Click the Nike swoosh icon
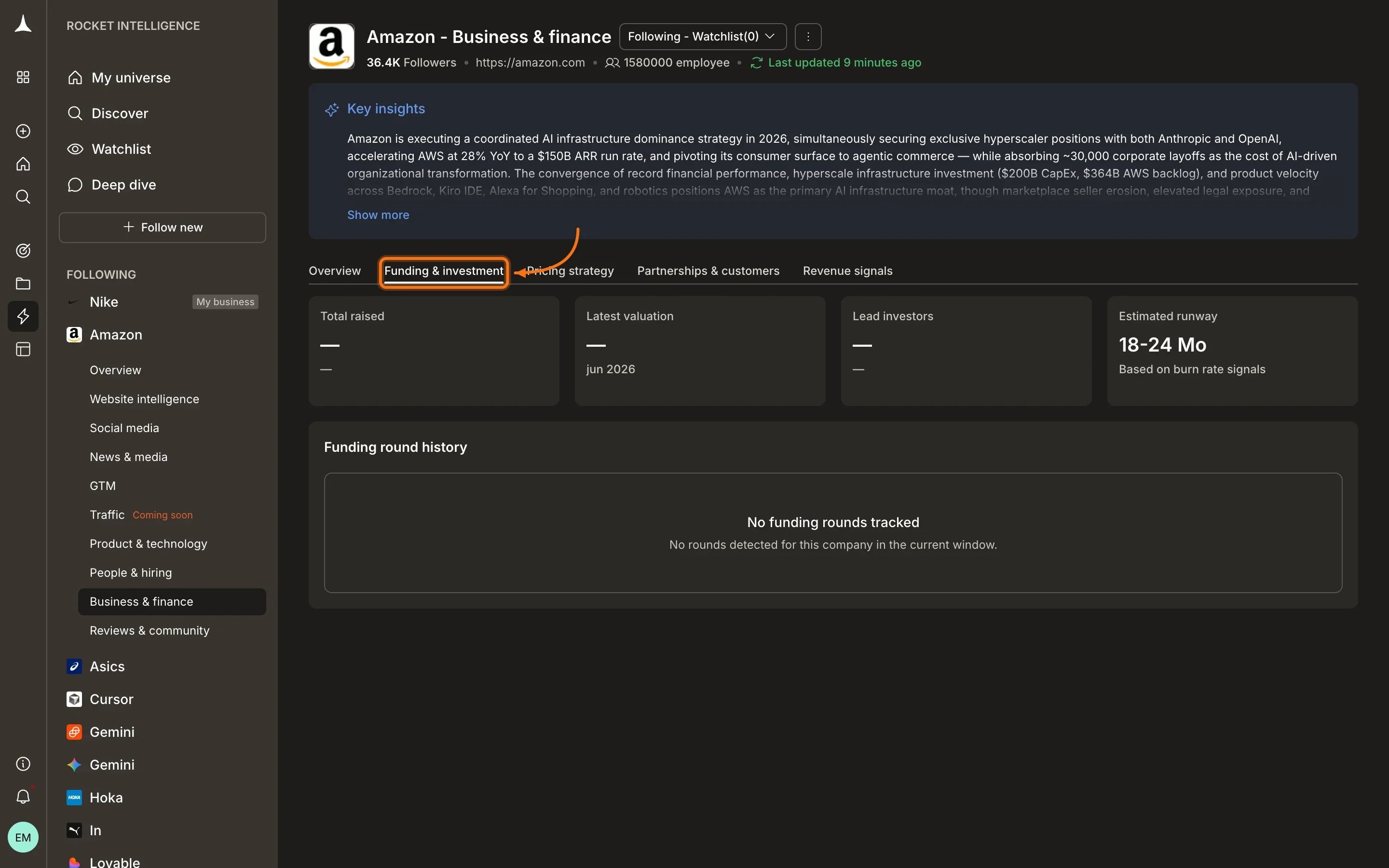This screenshot has height=868, width=1389. [x=74, y=302]
